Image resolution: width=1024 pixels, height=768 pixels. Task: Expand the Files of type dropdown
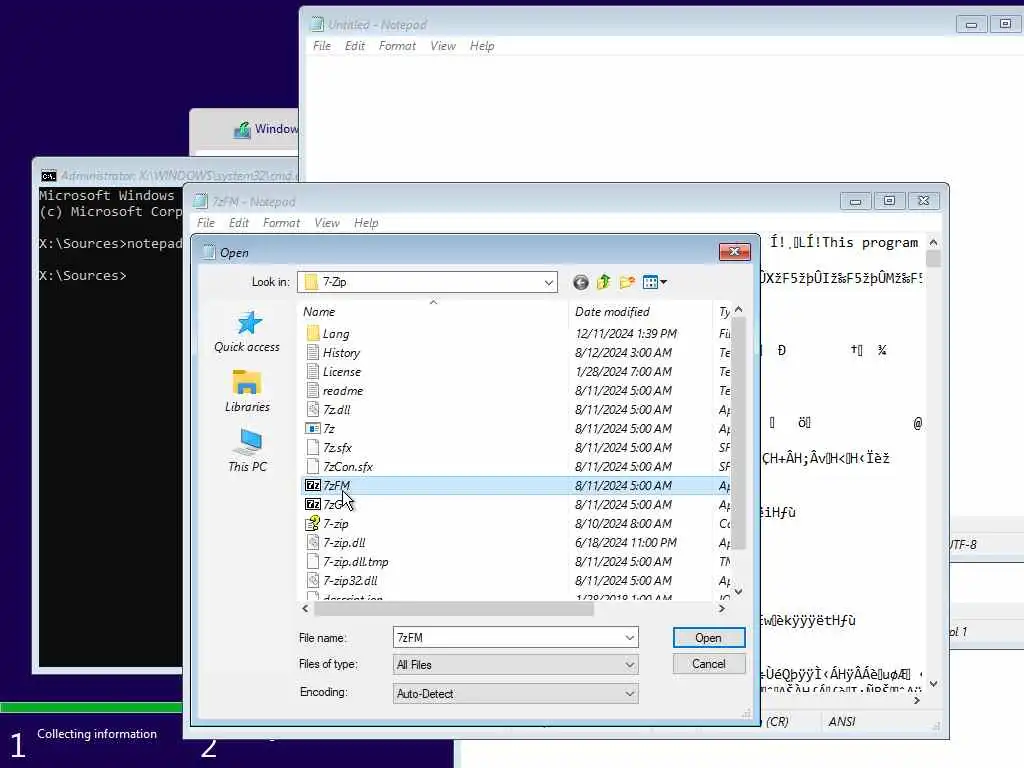tap(630, 665)
